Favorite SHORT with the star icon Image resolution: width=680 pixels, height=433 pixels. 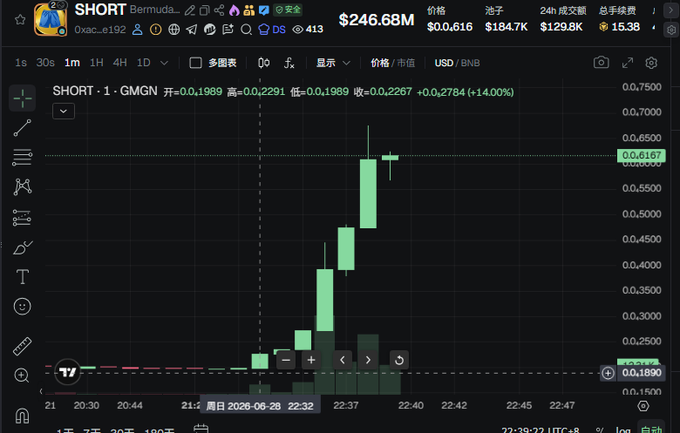[20, 20]
